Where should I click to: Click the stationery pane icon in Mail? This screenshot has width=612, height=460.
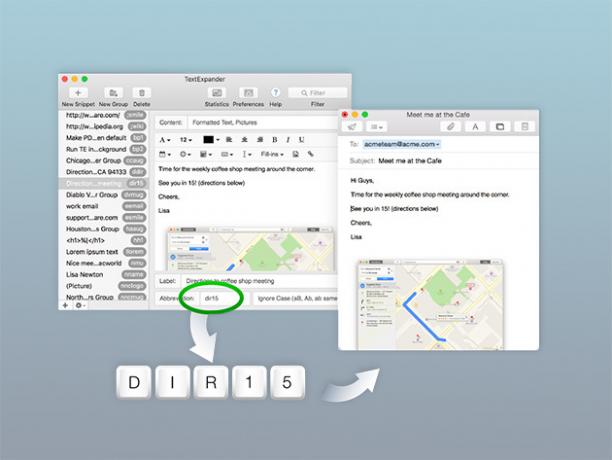tap(525, 126)
